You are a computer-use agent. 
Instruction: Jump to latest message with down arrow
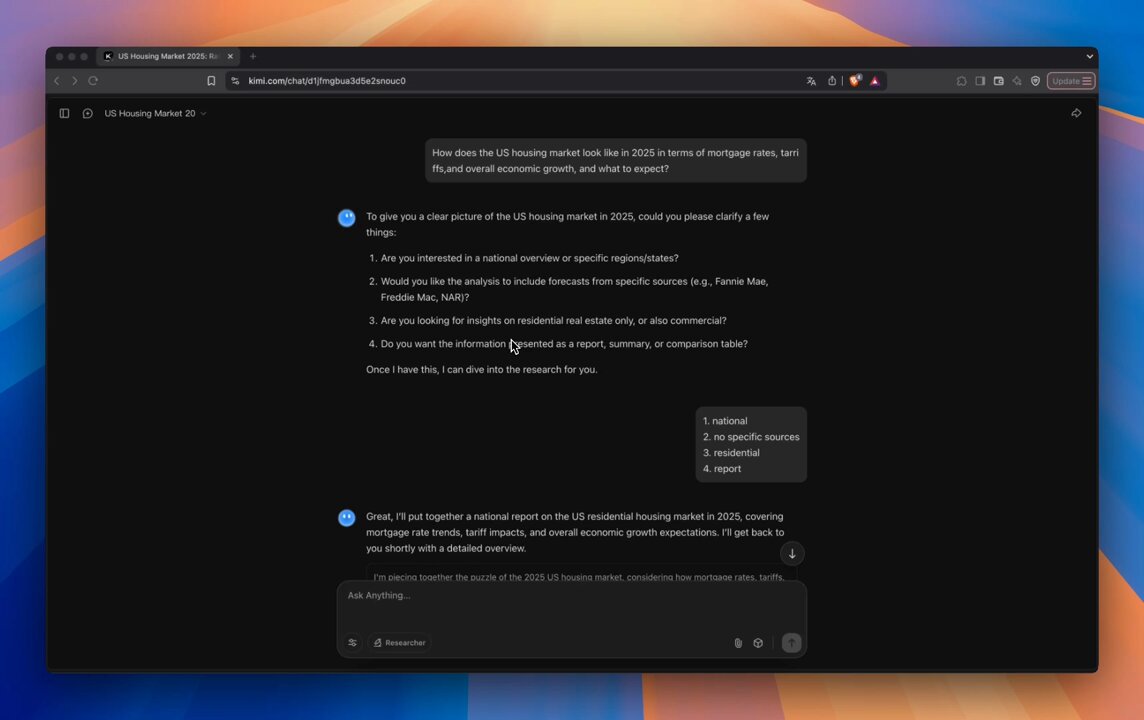pos(792,554)
